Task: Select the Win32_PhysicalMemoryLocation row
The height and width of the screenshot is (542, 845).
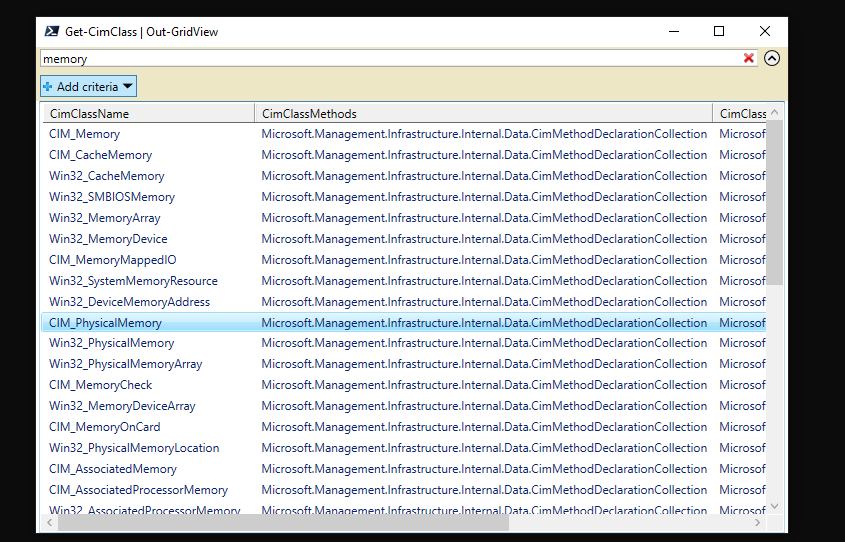Action: tap(134, 448)
